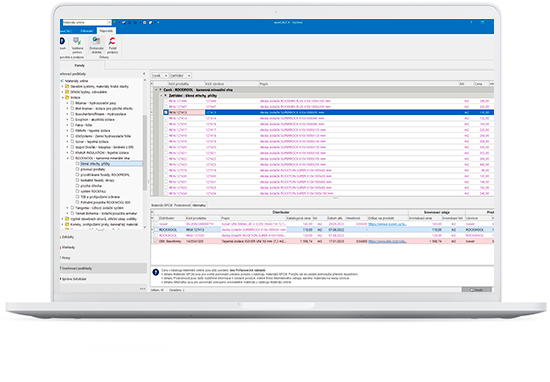Open the Alternativy detail tab
550x382 pixels.
pos(199,205)
